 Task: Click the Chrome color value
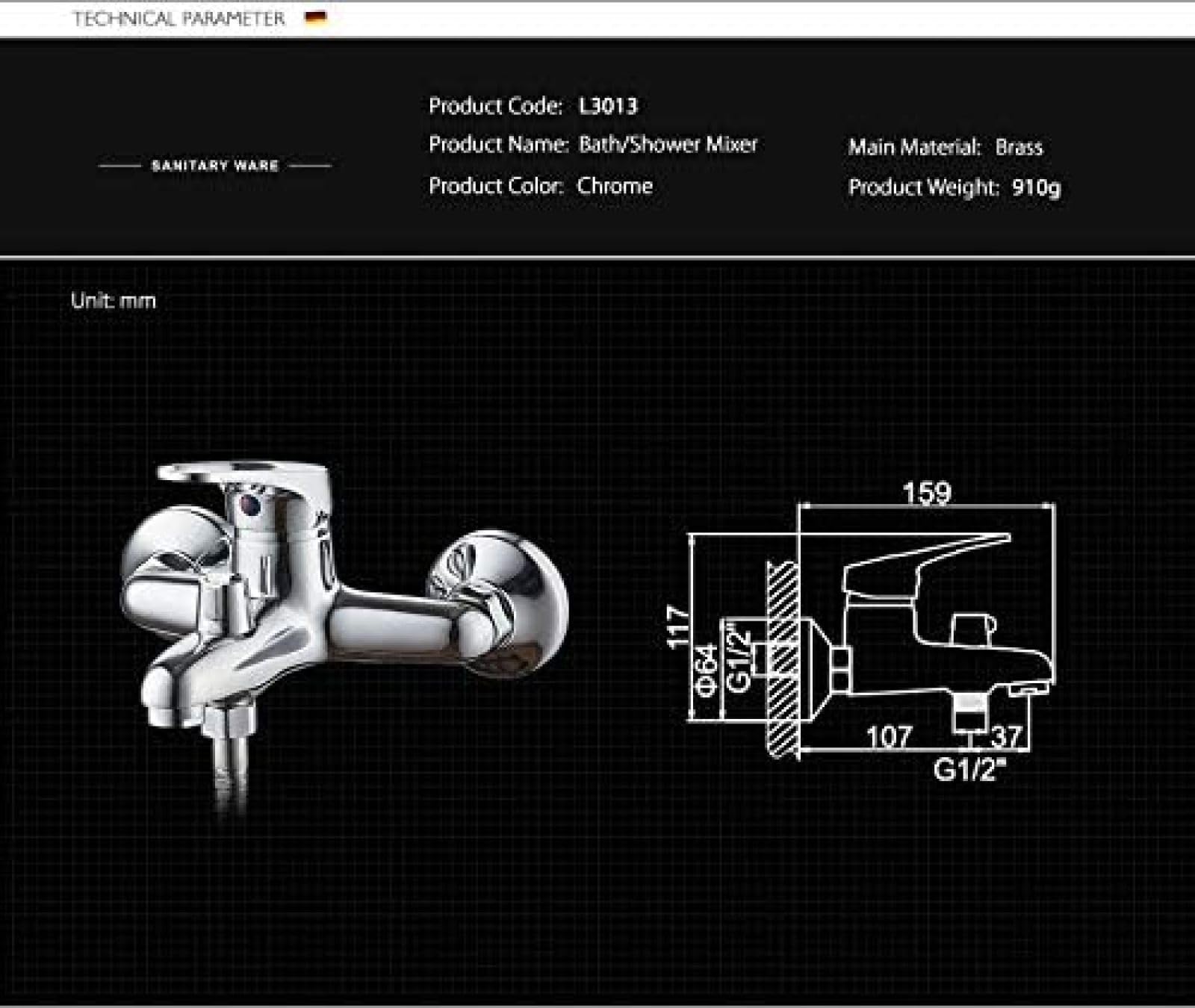615,185
